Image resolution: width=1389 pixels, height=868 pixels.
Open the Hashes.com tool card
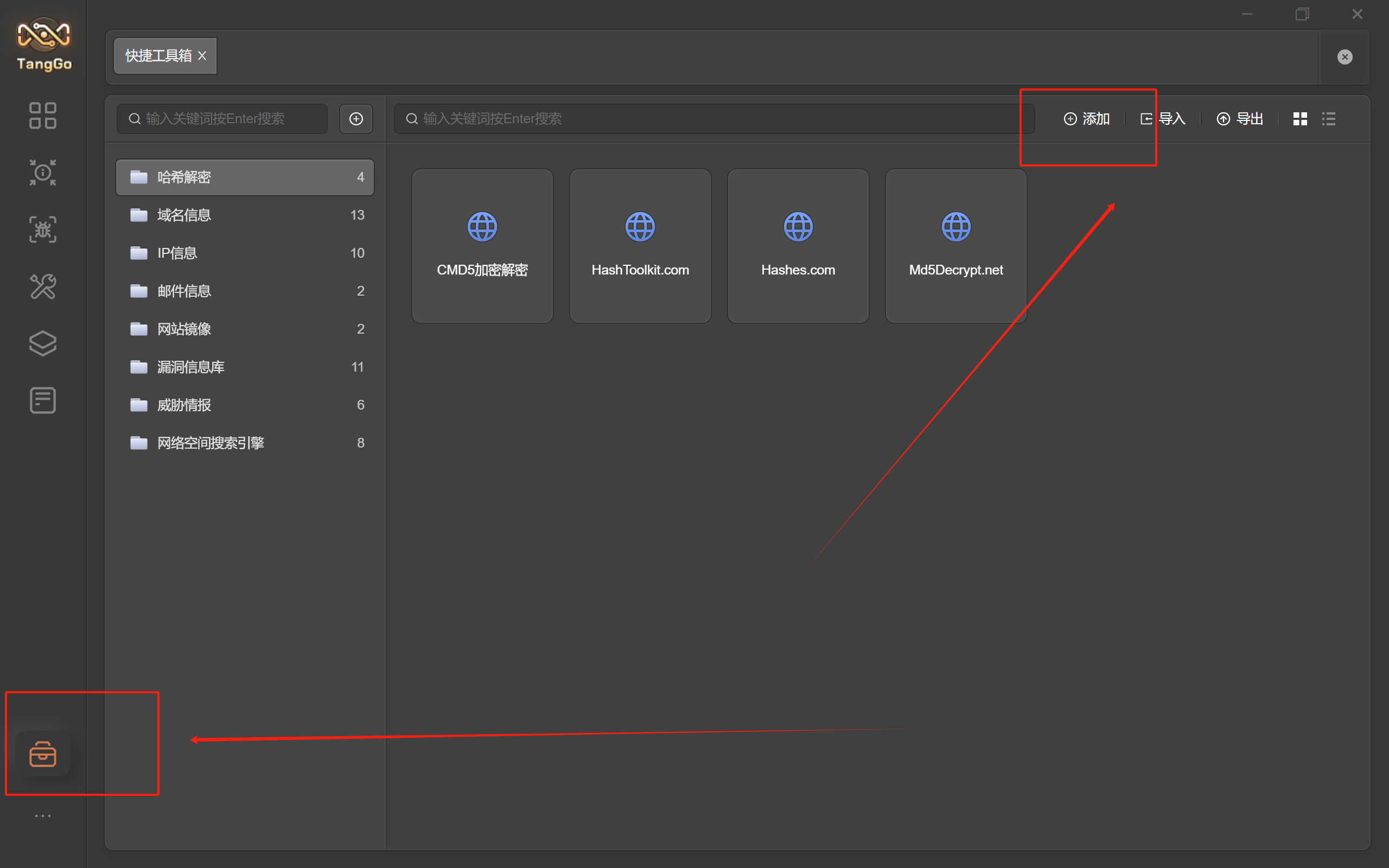pyautogui.click(x=798, y=246)
